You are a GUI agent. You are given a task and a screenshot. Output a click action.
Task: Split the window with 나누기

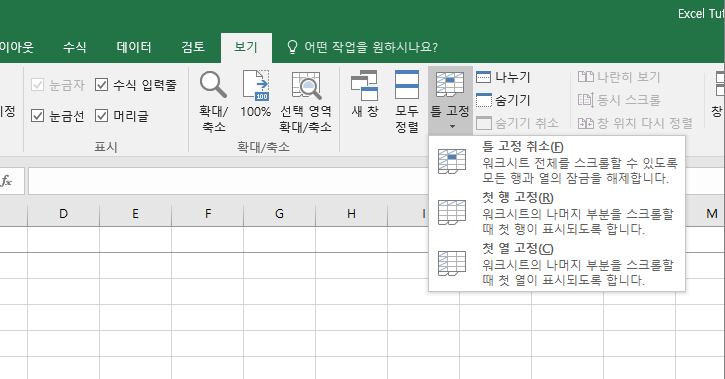(503, 77)
